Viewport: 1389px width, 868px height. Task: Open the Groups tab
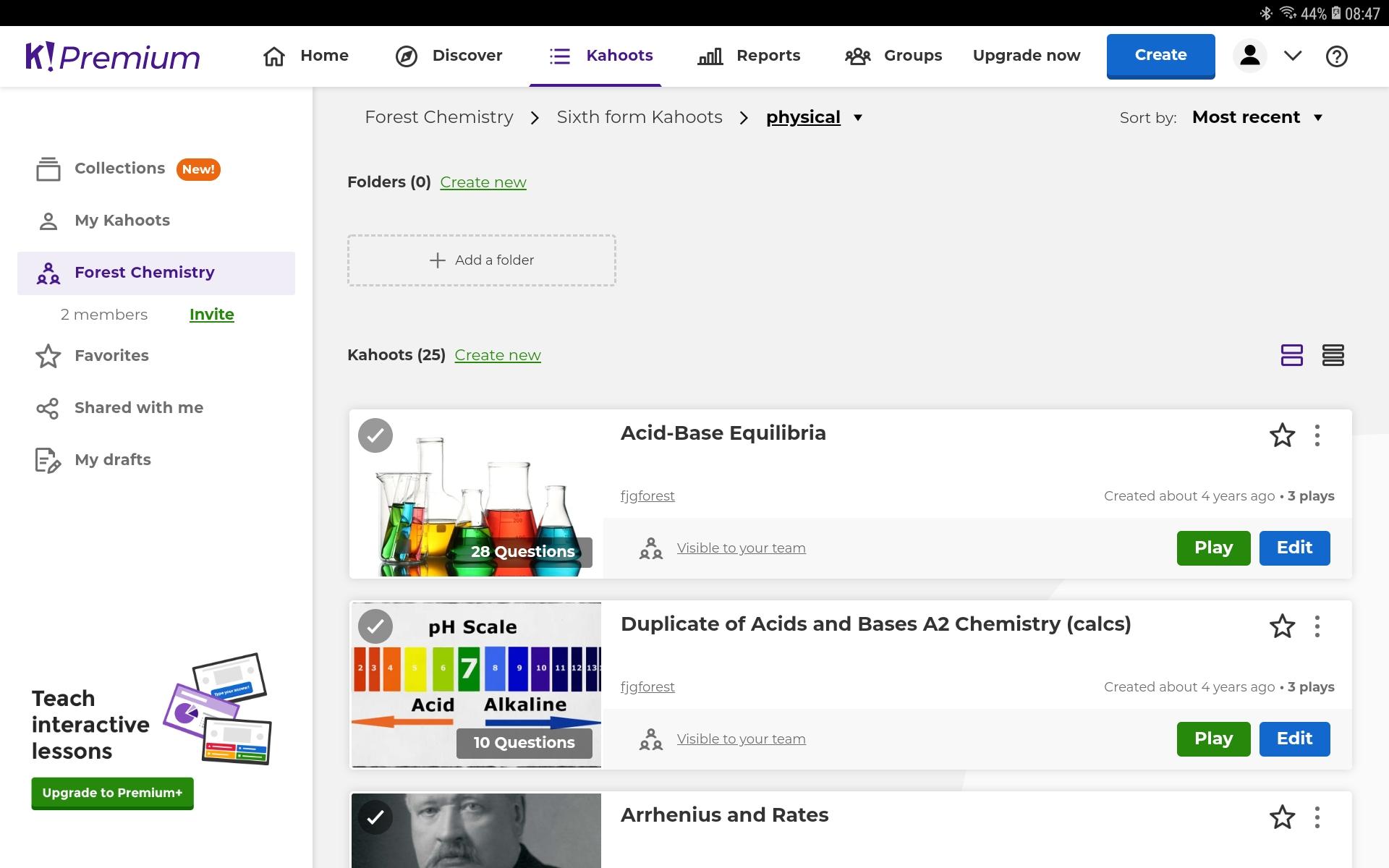coord(893,56)
